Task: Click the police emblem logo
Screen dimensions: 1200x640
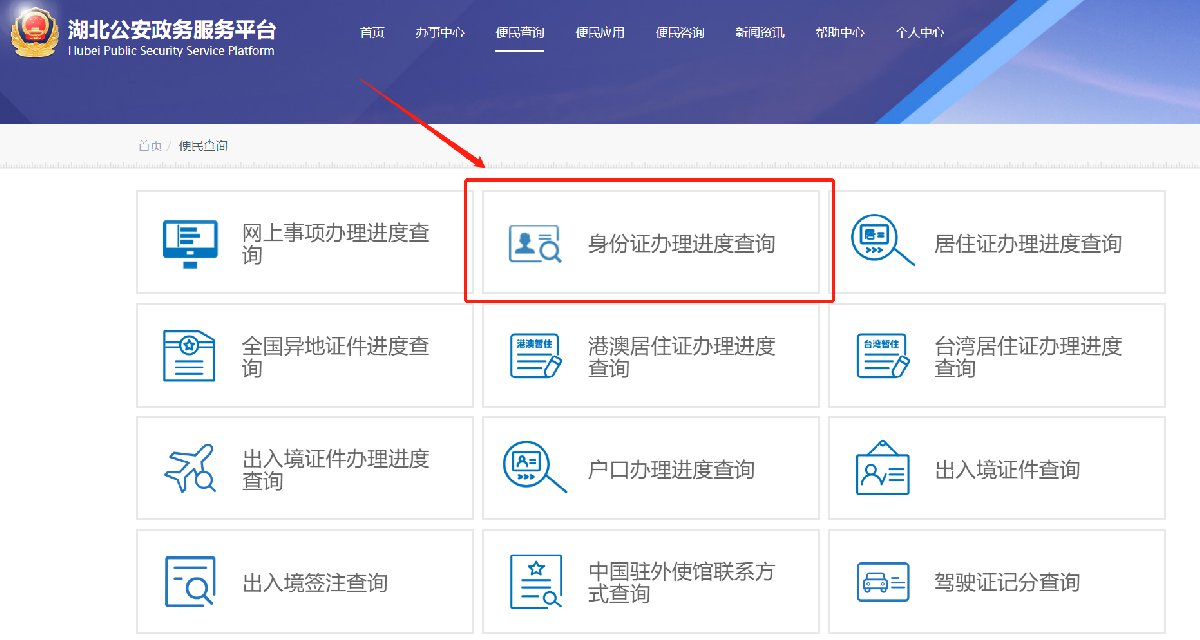Action: click(x=35, y=34)
